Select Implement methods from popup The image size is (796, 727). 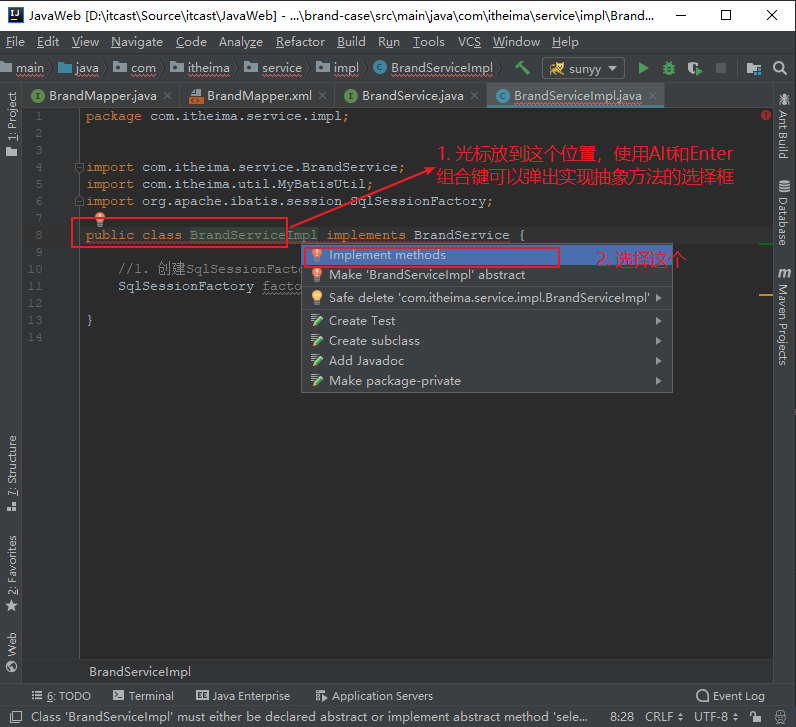(387, 255)
